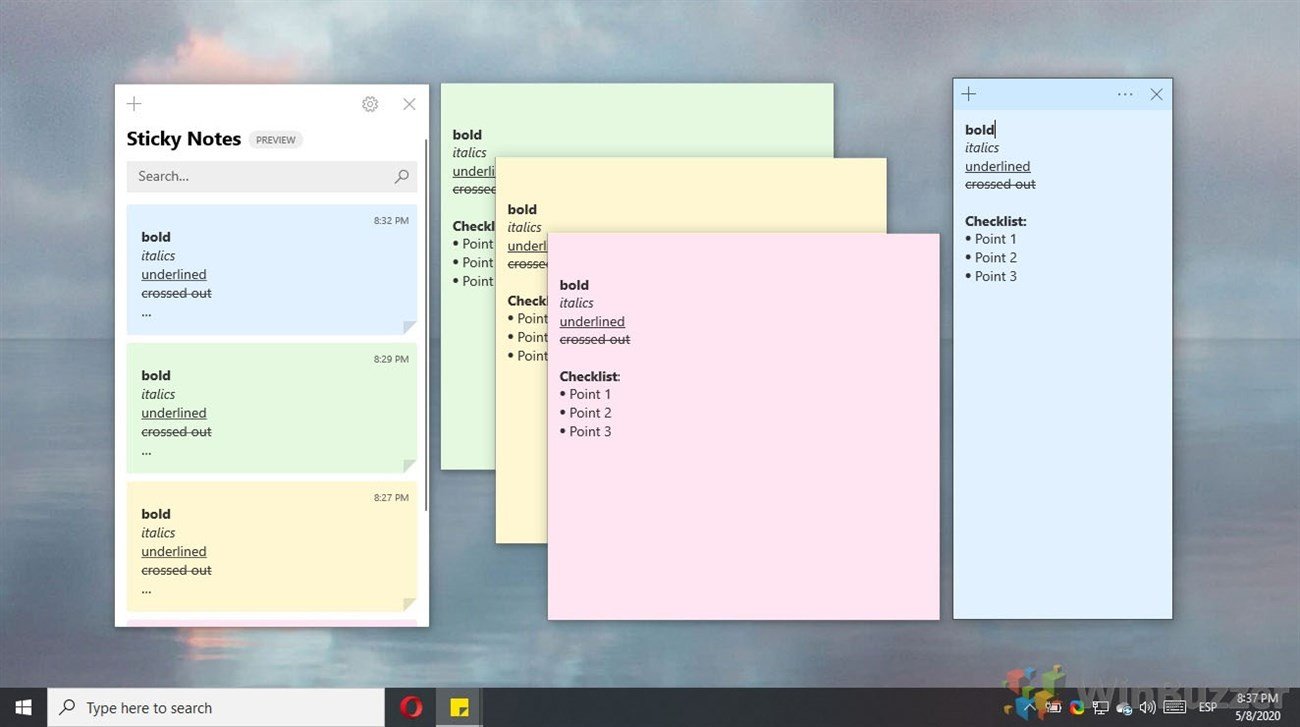Click the OneDrive sync icon in the tray
Image resolution: width=1300 pixels, height=727 pixels.
click(1123, 707)
